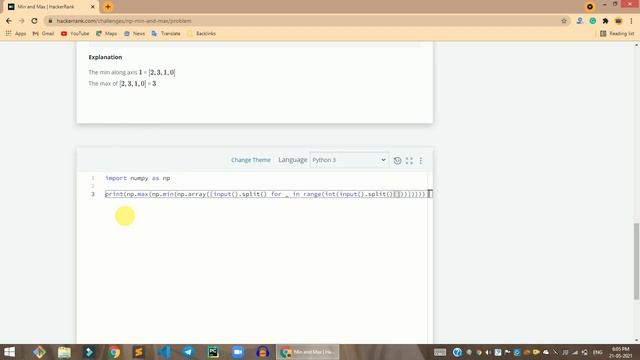The width and height of the screenshot is (640, 360).
Task: Reload the HackerRank page
Action: [34, 21]
